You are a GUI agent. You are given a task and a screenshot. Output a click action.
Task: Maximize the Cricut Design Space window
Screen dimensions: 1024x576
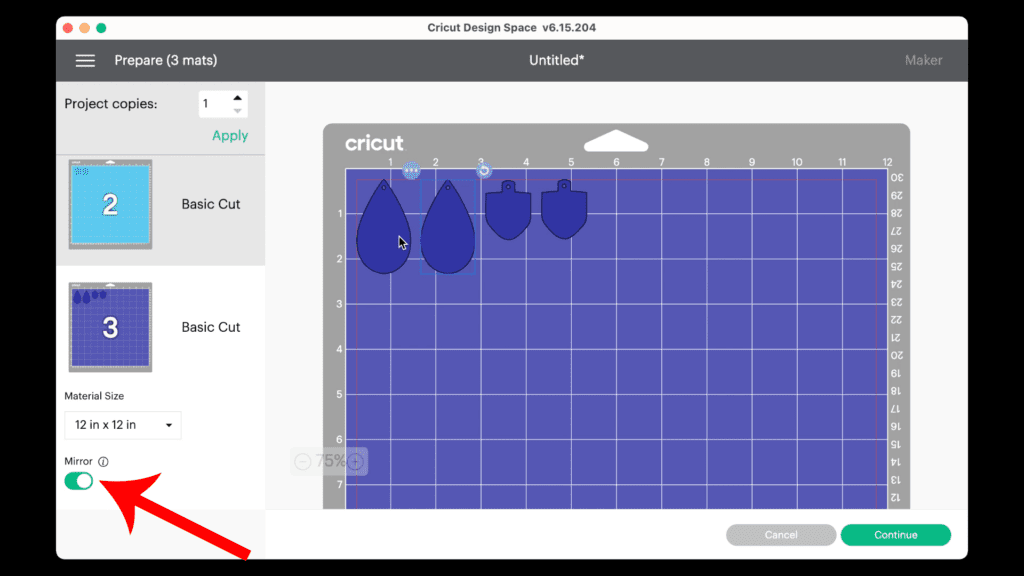coord(101,28)
